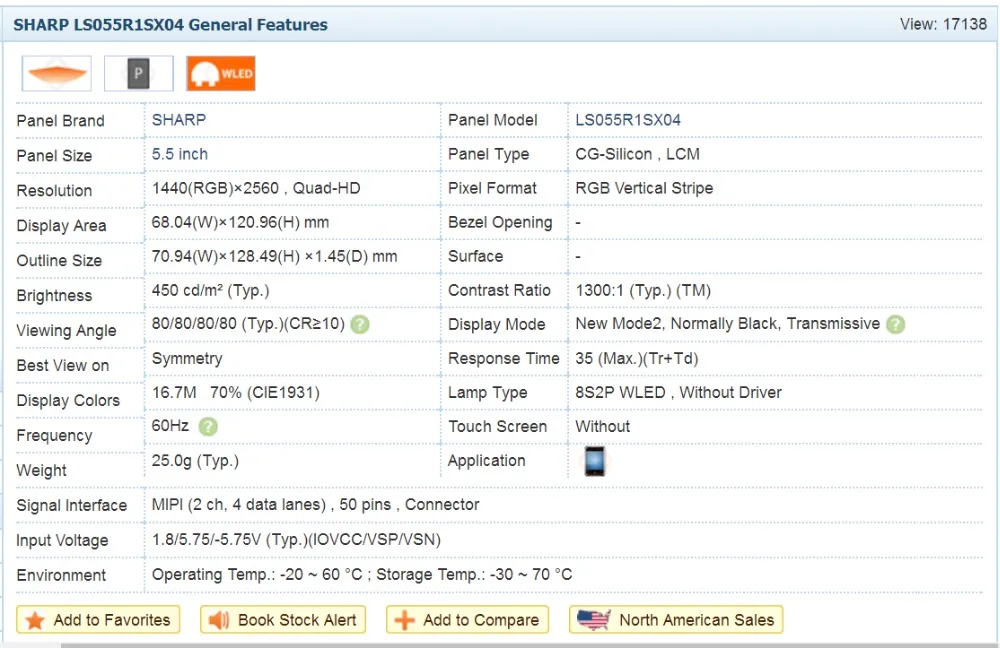This screenshot has height=648, width=1000.
Task: Click the '25.0g (Typ.)' weight value
Action: point(195,460)
